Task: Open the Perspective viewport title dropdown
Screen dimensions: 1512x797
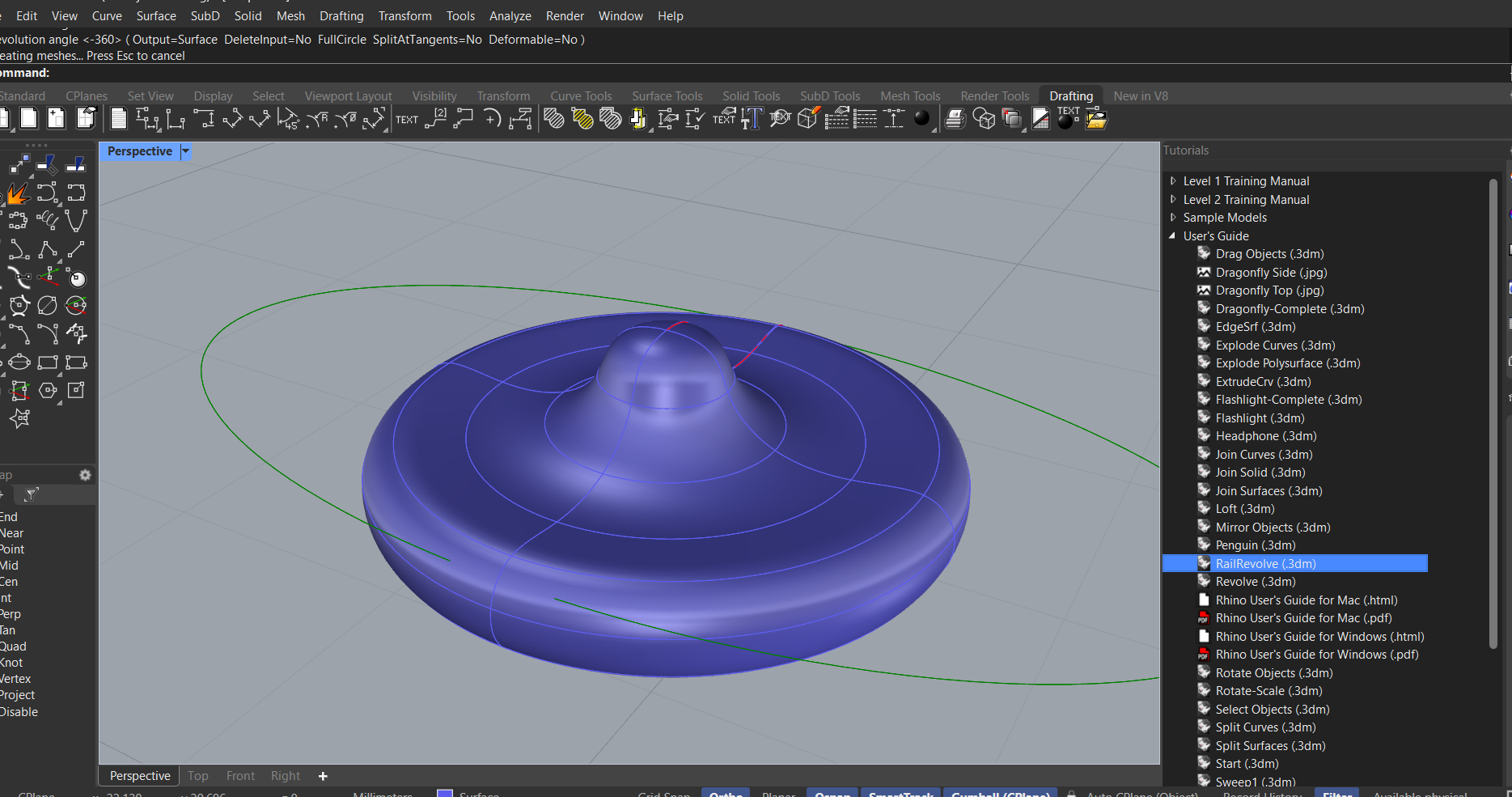Action: tap(185, 151)
